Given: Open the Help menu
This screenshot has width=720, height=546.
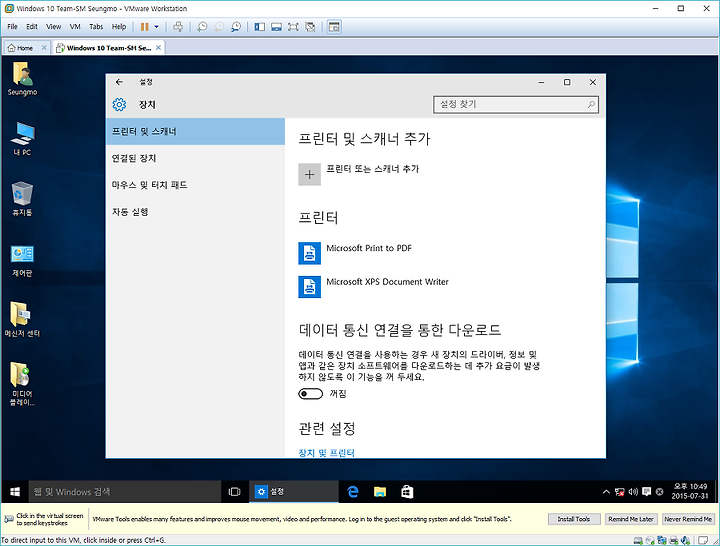Looking at the screenshot, I should [x=119, y=27].
